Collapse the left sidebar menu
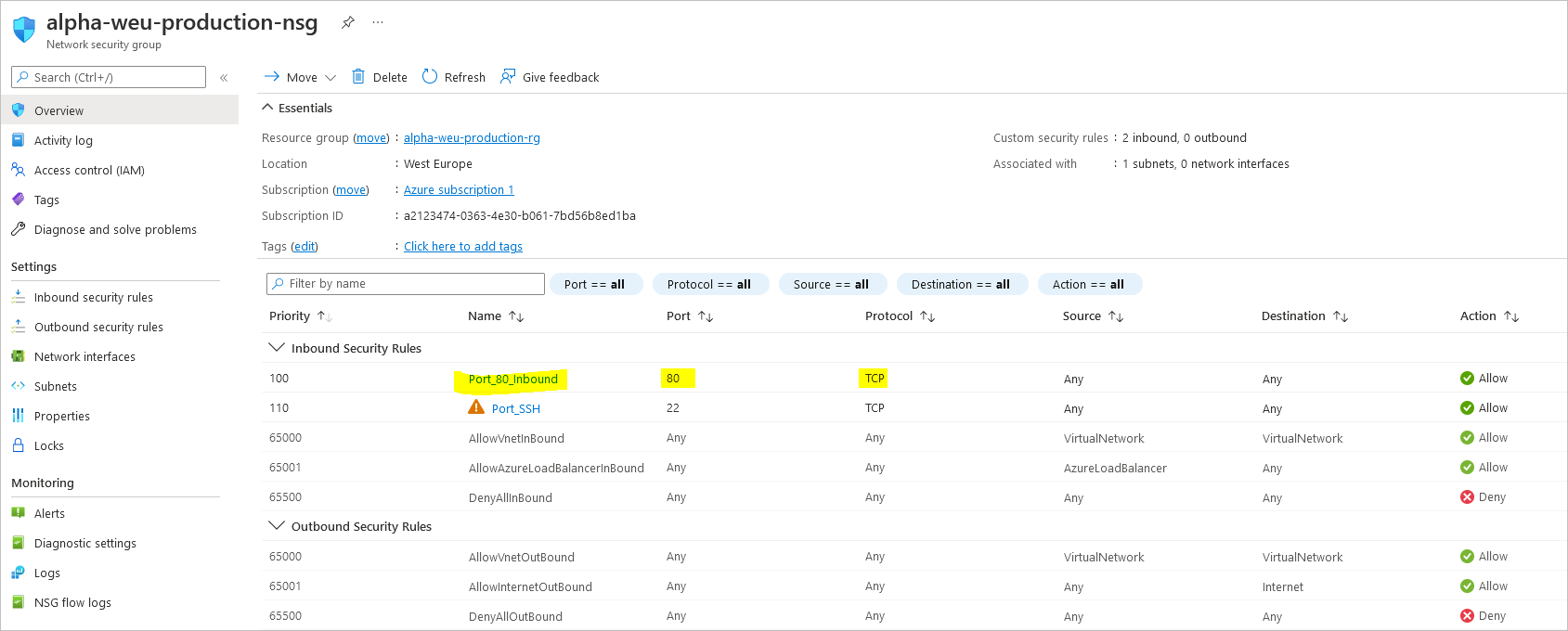1568x631 pixels. pos(224,78)
